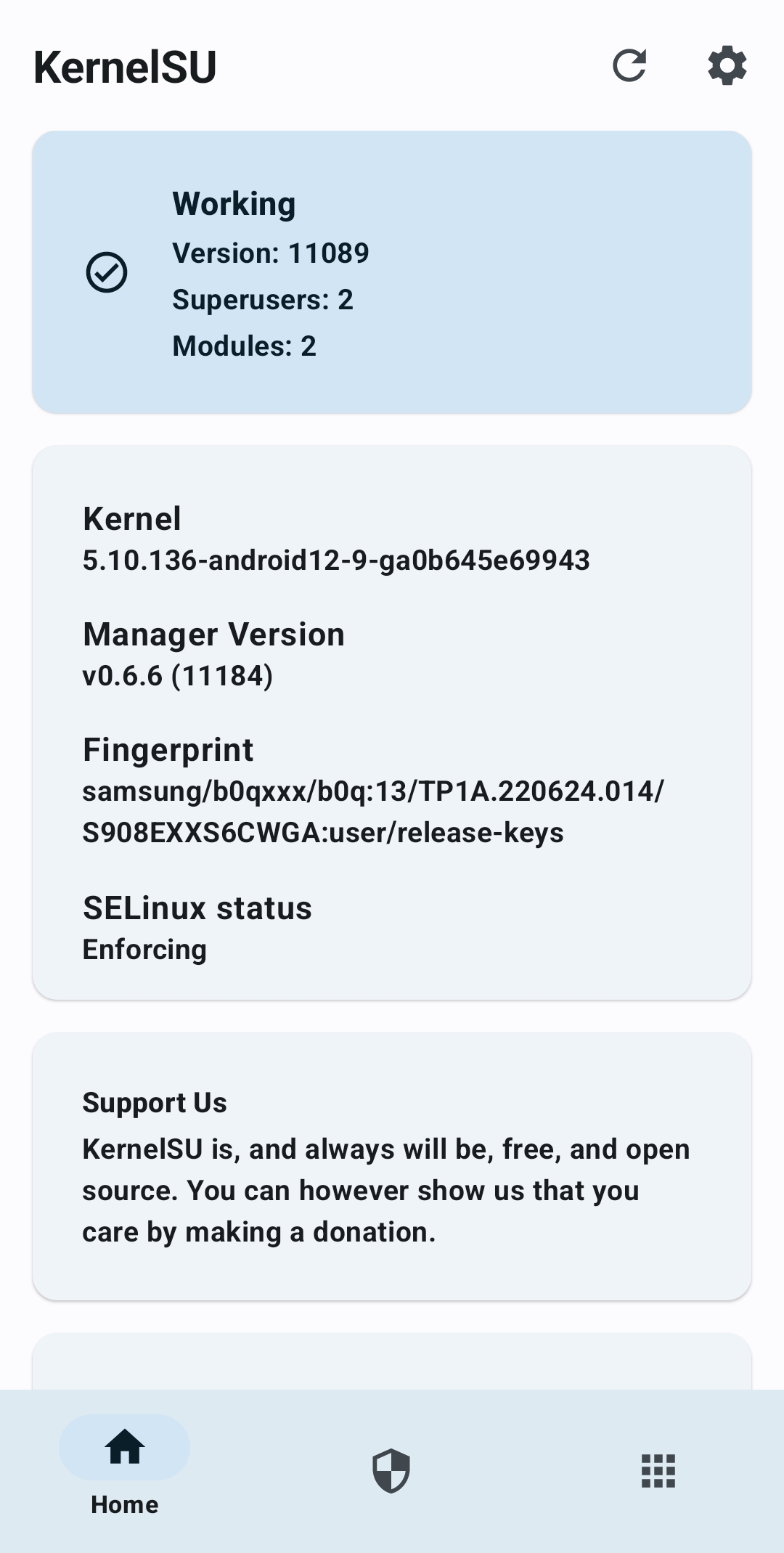Open the Modules grid icon
Image resolution: width=784 pixels, height=1553 pixels.
[657, 1471]
